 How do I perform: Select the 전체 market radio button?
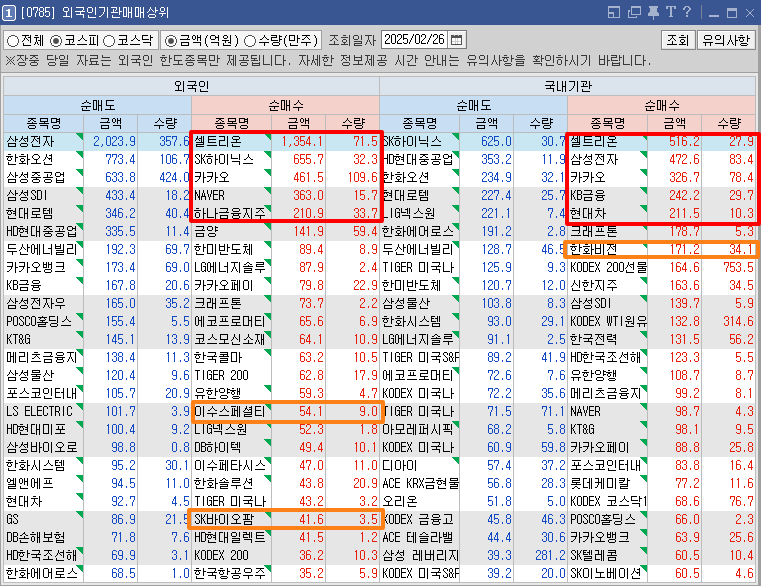(13, 41)
